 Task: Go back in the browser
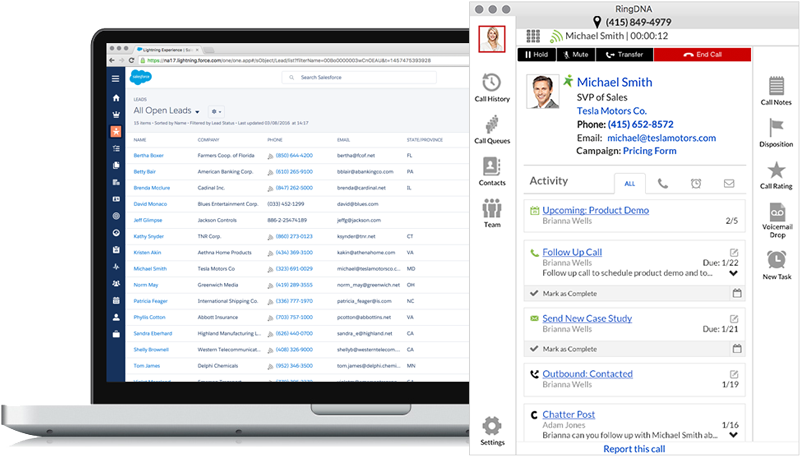click(x=112, y=60)
